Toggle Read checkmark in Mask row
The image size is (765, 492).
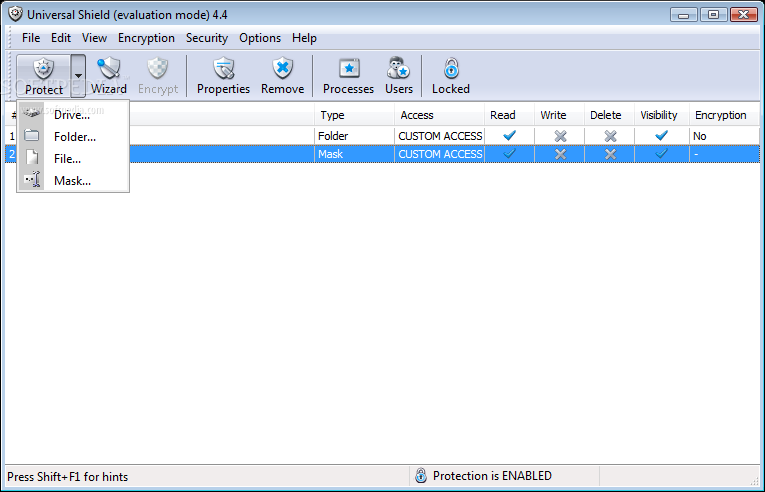point(509,154)
